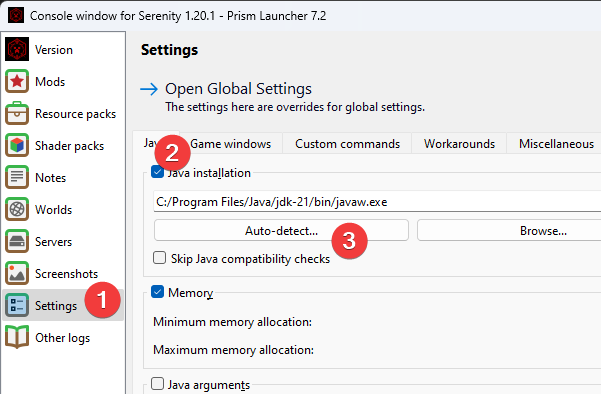Viewport: 601px width, 394px height.
Task: Click the Auto-detect button
Action: pyautogui.click(x=281, y=230)
